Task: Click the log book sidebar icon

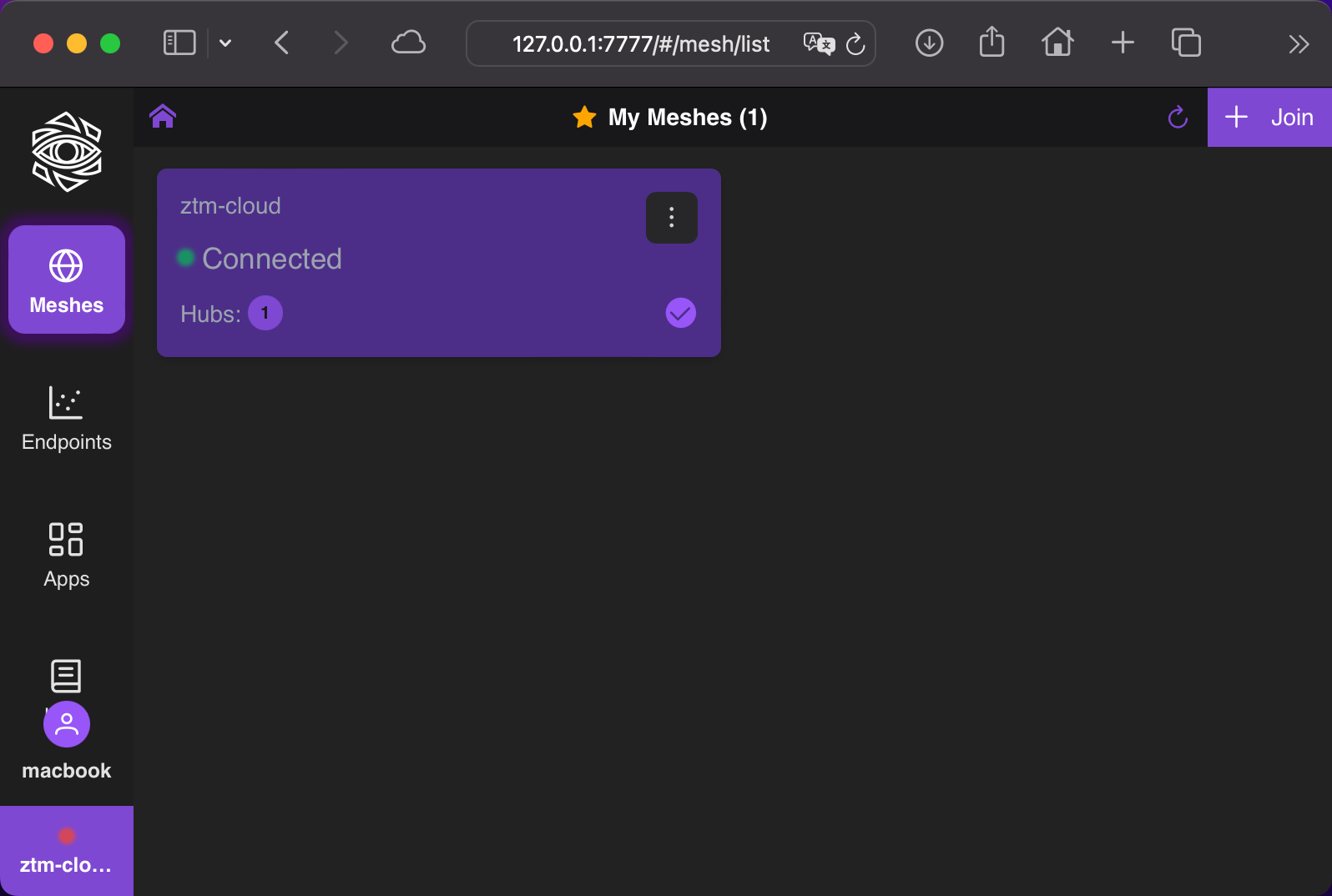Action: [x=66, y=674]
